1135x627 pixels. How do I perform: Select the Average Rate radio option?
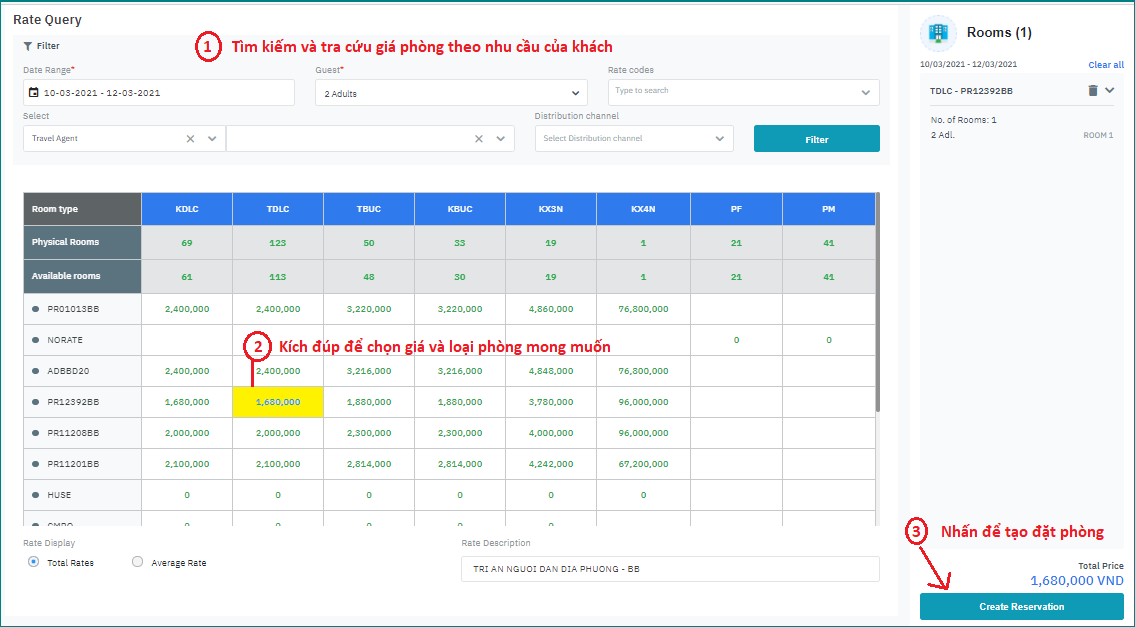tap(138, 562)
